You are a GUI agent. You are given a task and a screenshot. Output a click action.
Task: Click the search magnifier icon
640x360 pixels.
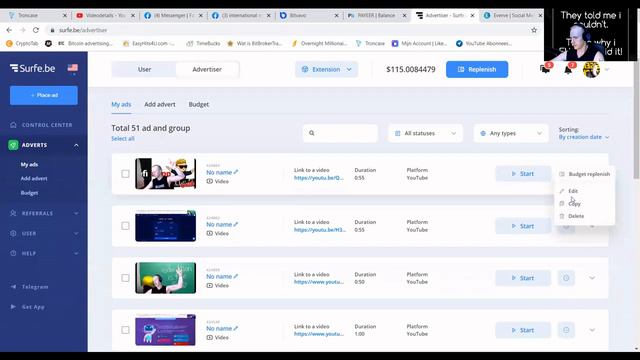[x=311, y=133]
